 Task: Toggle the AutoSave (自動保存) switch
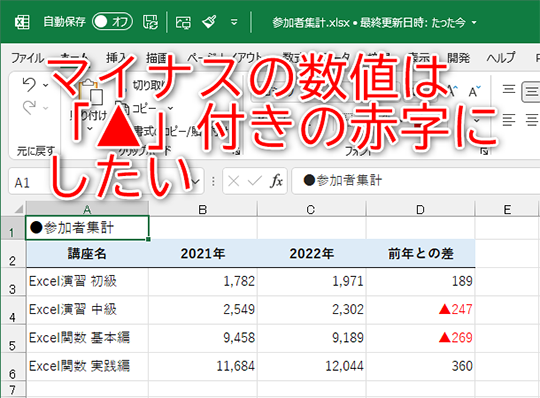[x=112, y=22]
